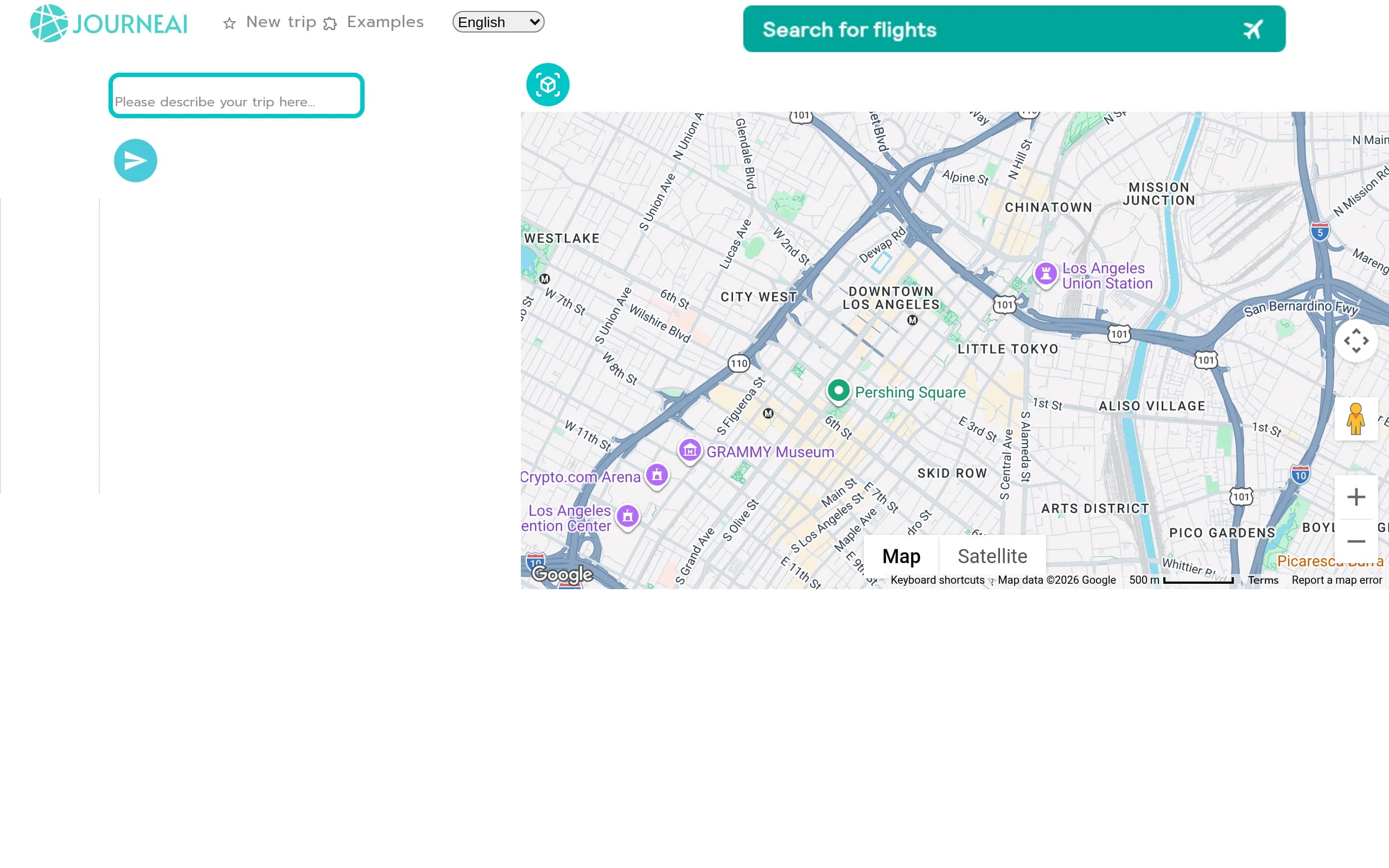This screenshot has height=868, width=1389.
Task: Open the English language dropdown
Action: pyautogui.click(x=498, y=22)
